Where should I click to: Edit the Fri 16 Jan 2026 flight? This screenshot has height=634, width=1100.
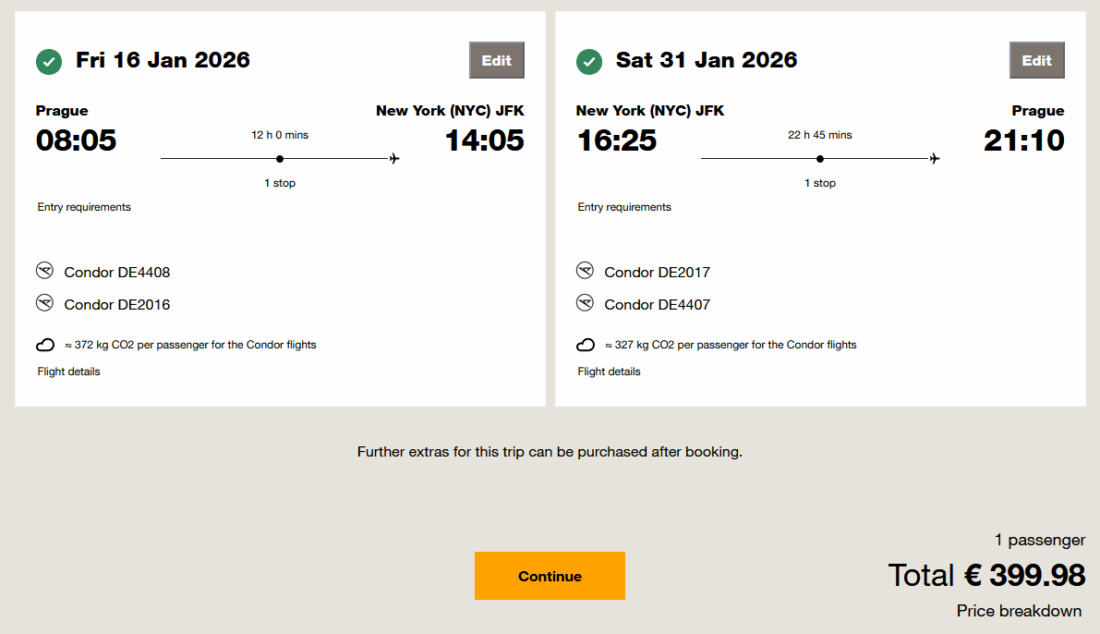click(x=497, y=60)
